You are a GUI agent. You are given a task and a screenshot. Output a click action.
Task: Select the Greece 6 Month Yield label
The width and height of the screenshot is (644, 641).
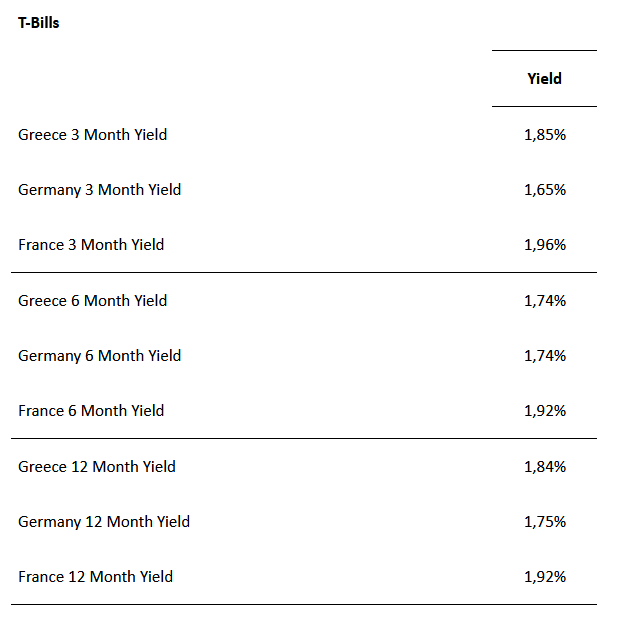(92, 301)
